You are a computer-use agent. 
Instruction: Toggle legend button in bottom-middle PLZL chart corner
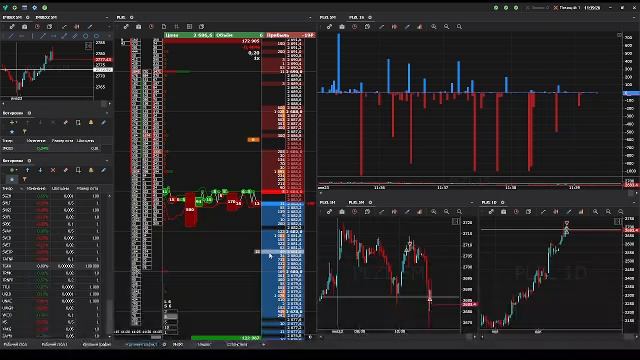tap(456, 221)
